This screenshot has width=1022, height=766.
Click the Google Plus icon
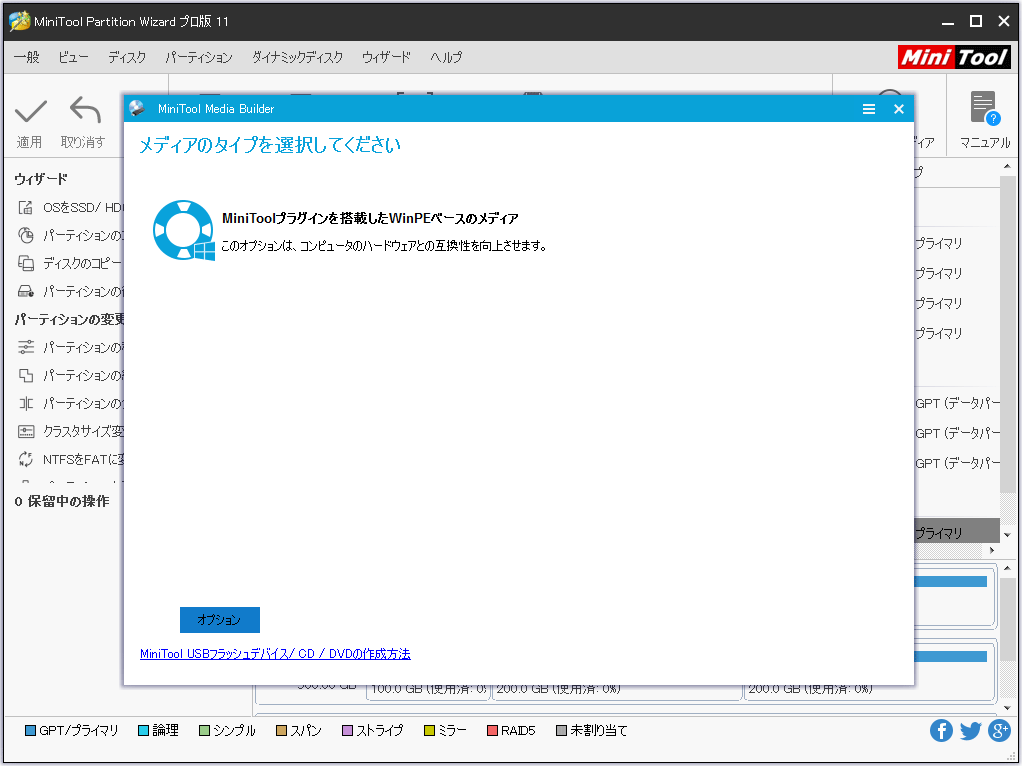pyautogui.click(x=999, y=731)
